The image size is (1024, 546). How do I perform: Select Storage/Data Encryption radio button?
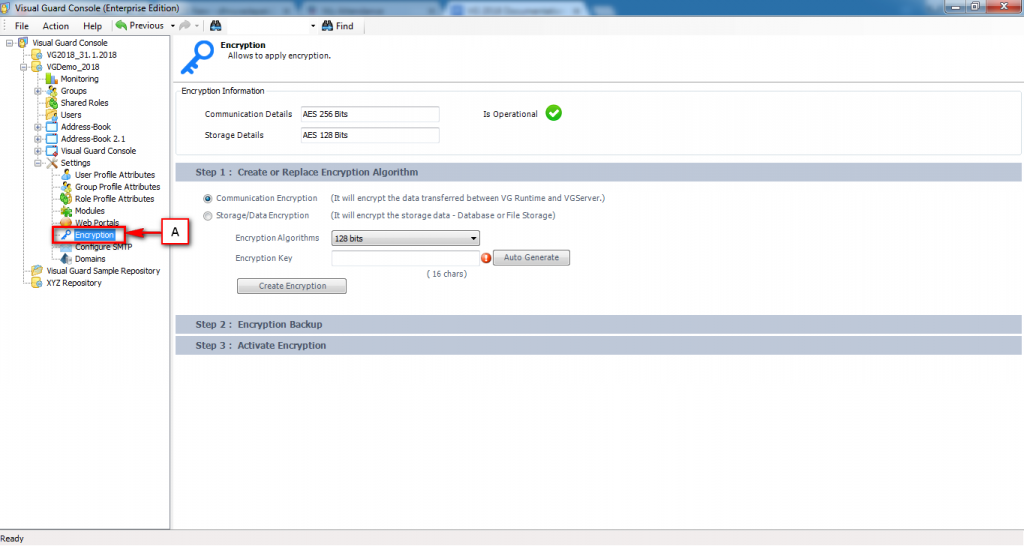tap(208, 215)
